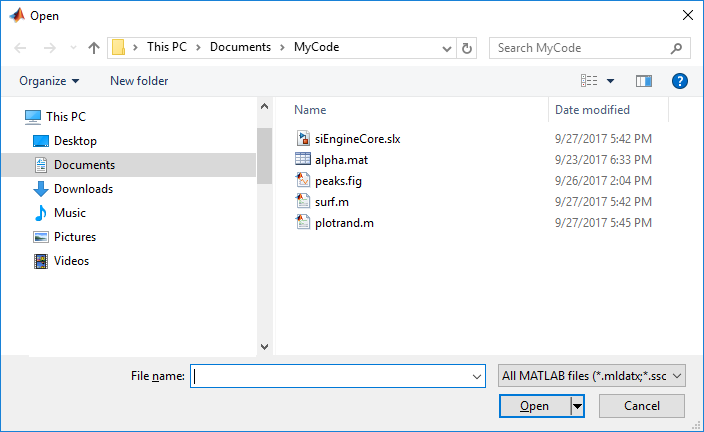
Task: Change the view layout icon
Action: coord(589,81)
